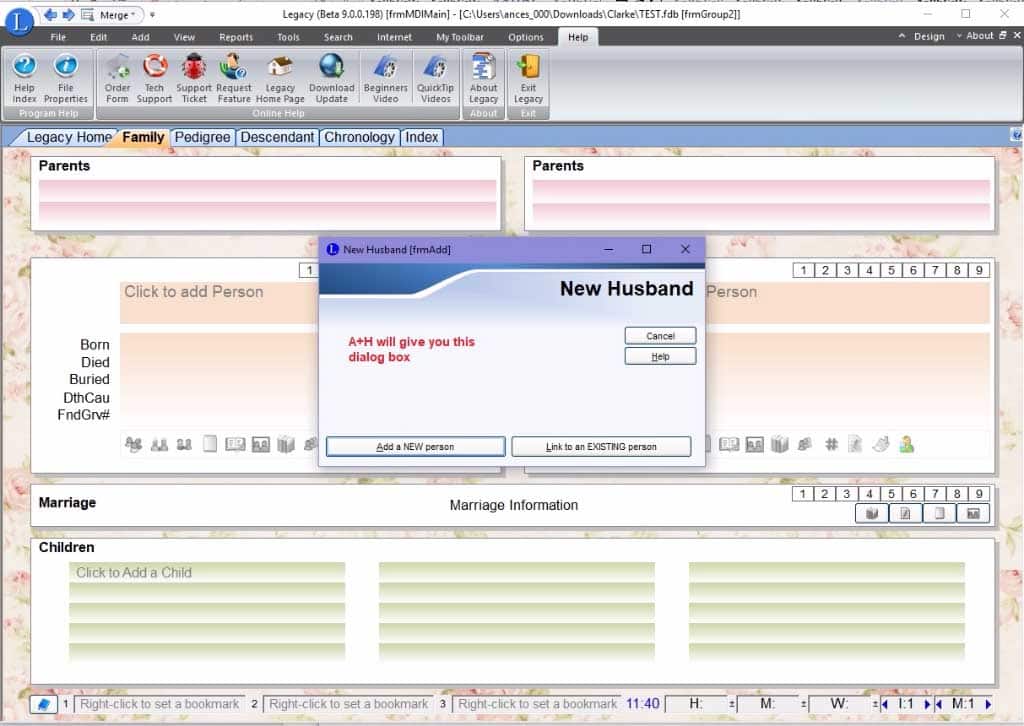Click Cancel in New Husband dialog
The image size is (1024, 726).
(660, 336)
